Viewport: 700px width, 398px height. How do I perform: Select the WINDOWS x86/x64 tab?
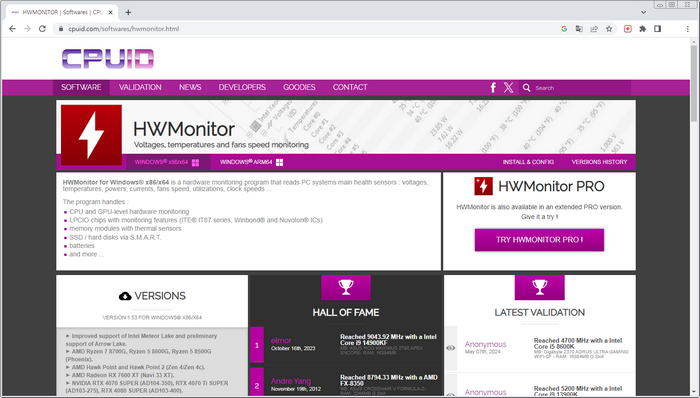pyautogui.click(x=167, y=162)
